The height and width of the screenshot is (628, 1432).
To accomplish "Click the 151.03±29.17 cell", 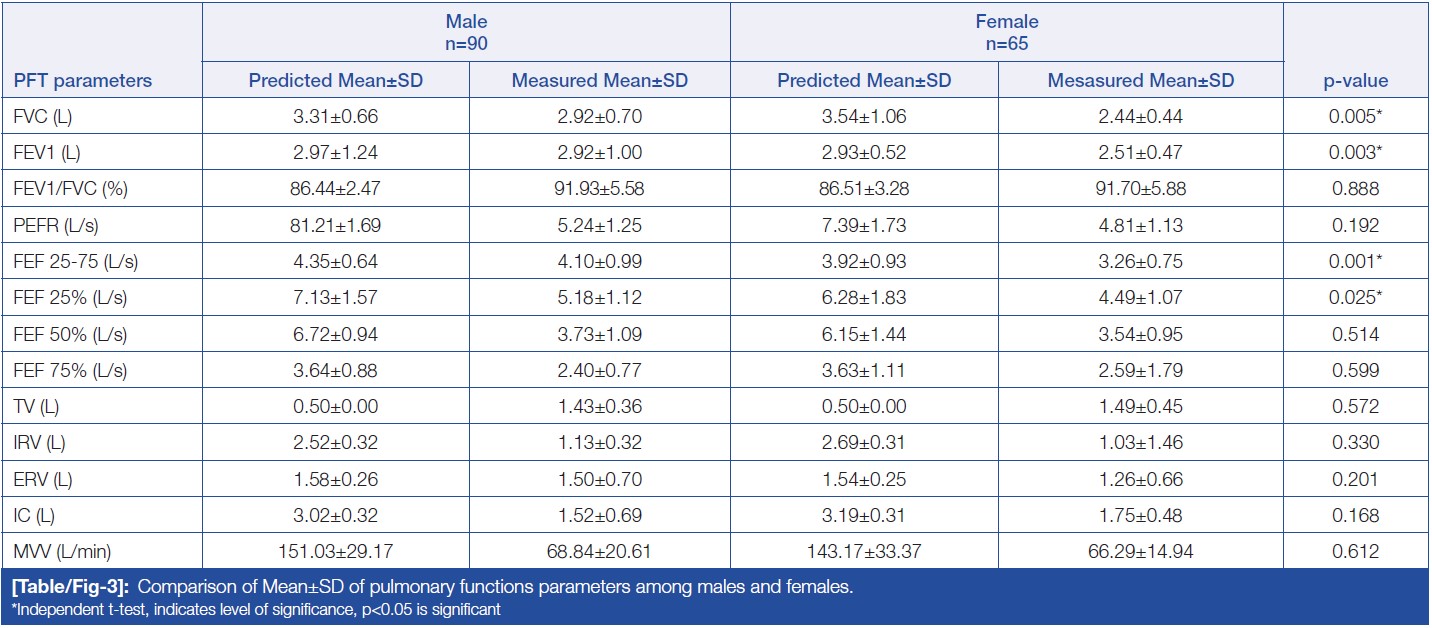I will [x=335, y=552].
